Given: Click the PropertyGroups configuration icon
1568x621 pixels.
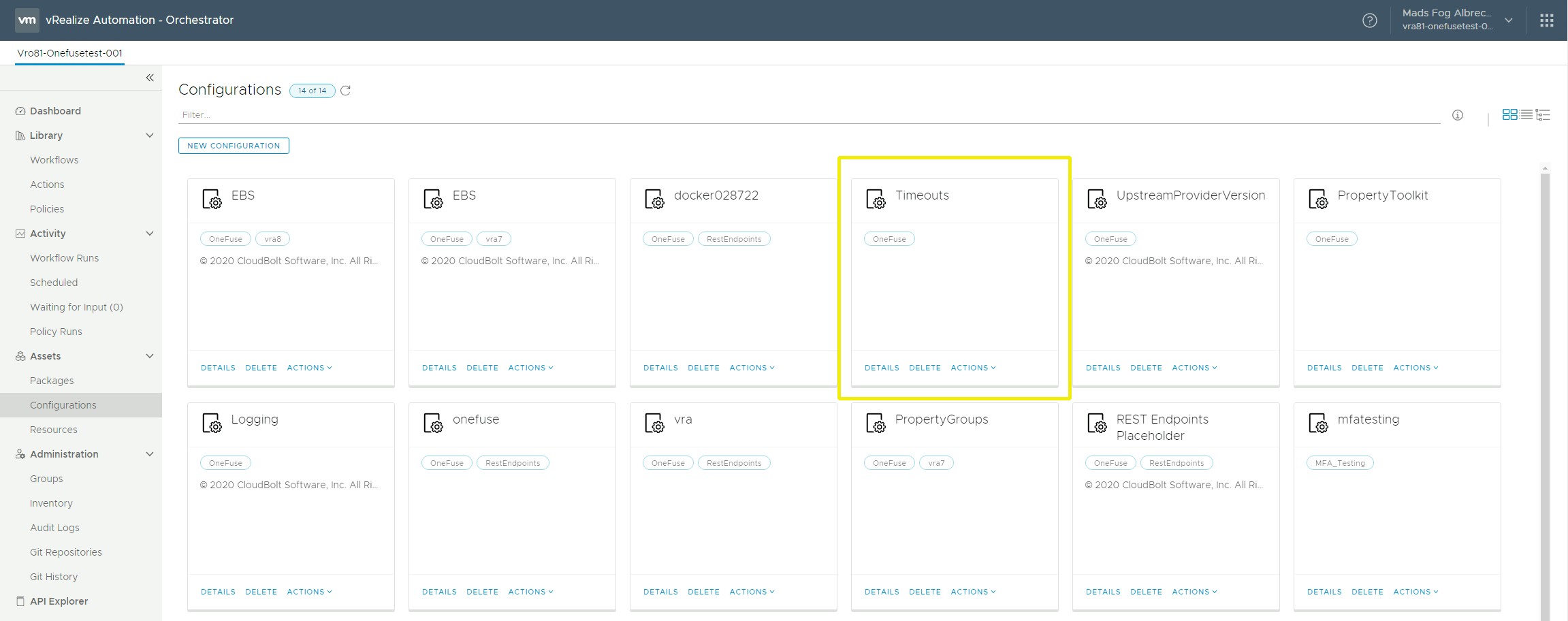Looking at the screenshot, I should tap(876, 423).
